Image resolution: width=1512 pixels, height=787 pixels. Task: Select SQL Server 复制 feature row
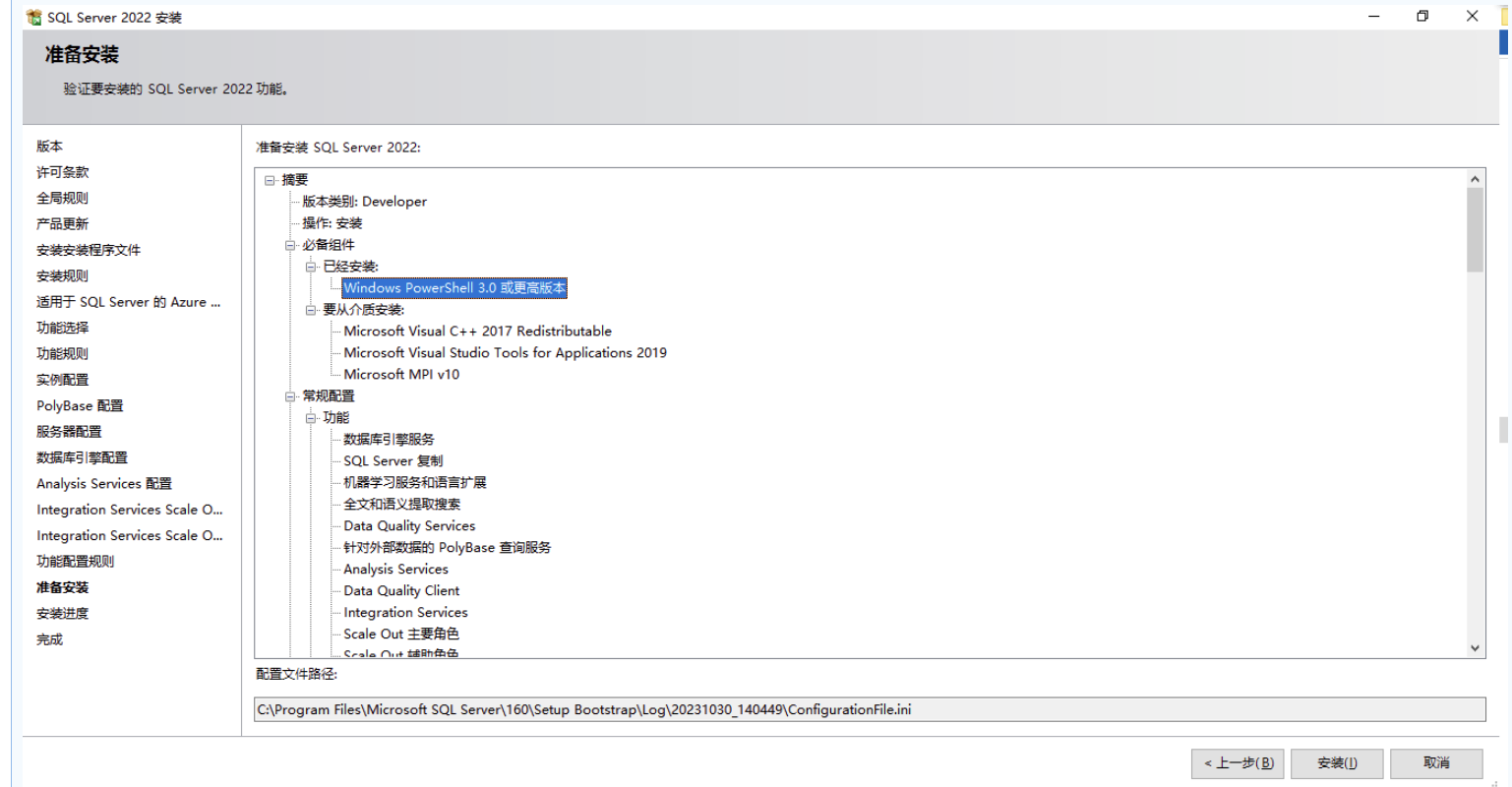point(393,461)
